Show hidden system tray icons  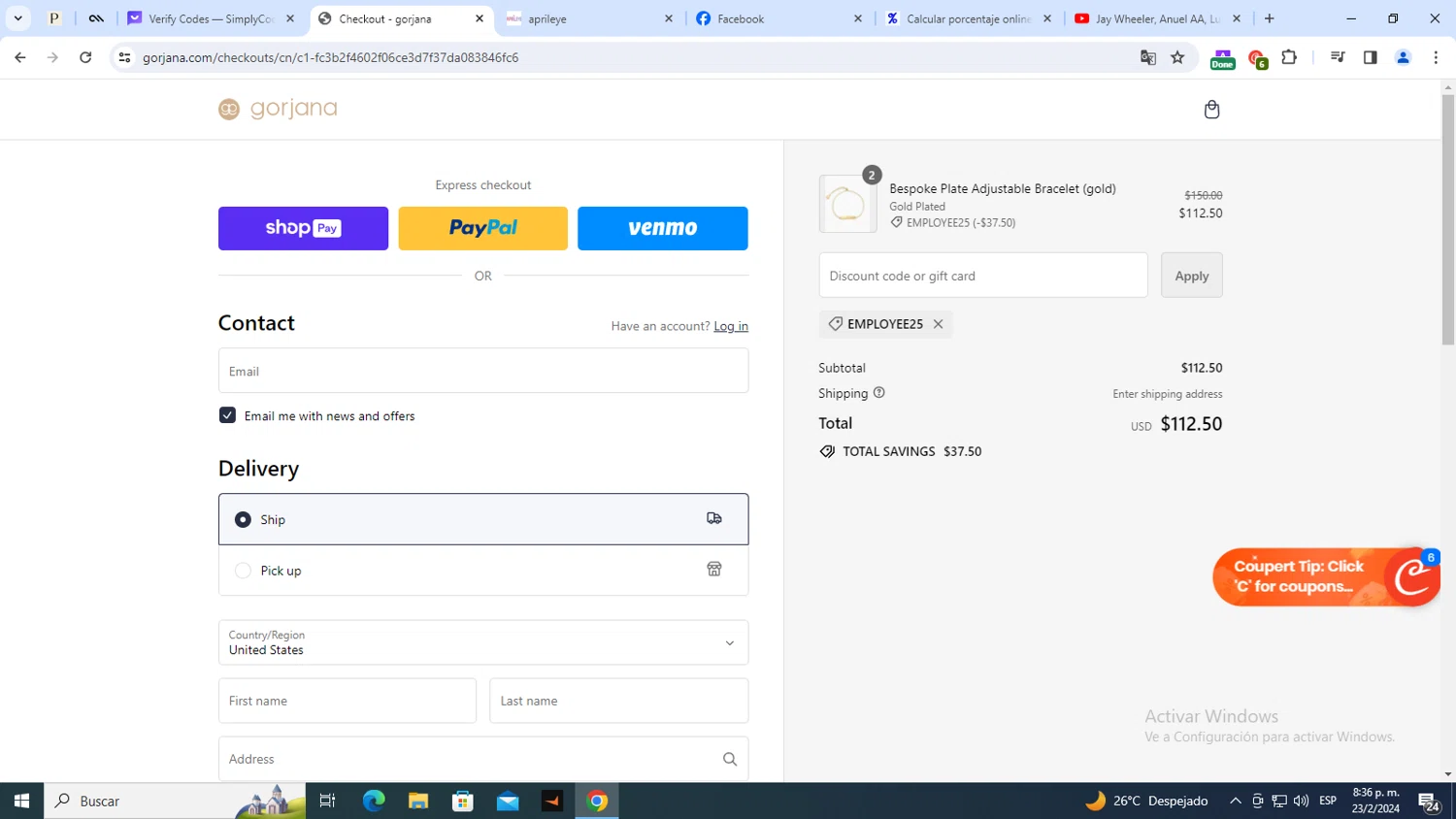click(1235, 801)
